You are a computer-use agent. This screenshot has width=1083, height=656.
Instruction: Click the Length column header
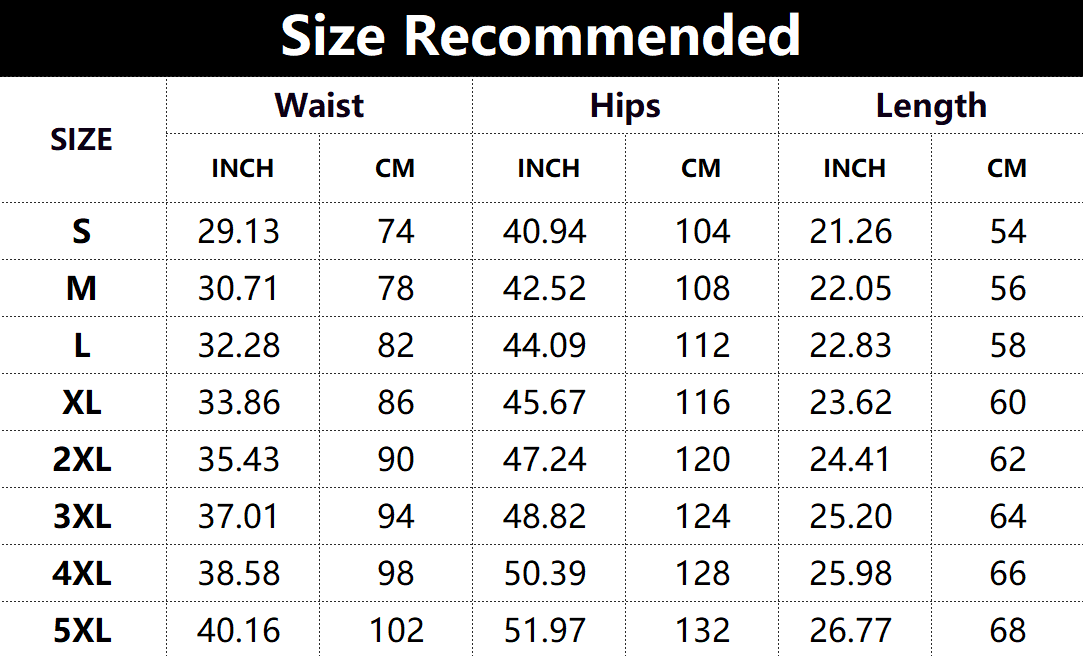tap(931, 105)
